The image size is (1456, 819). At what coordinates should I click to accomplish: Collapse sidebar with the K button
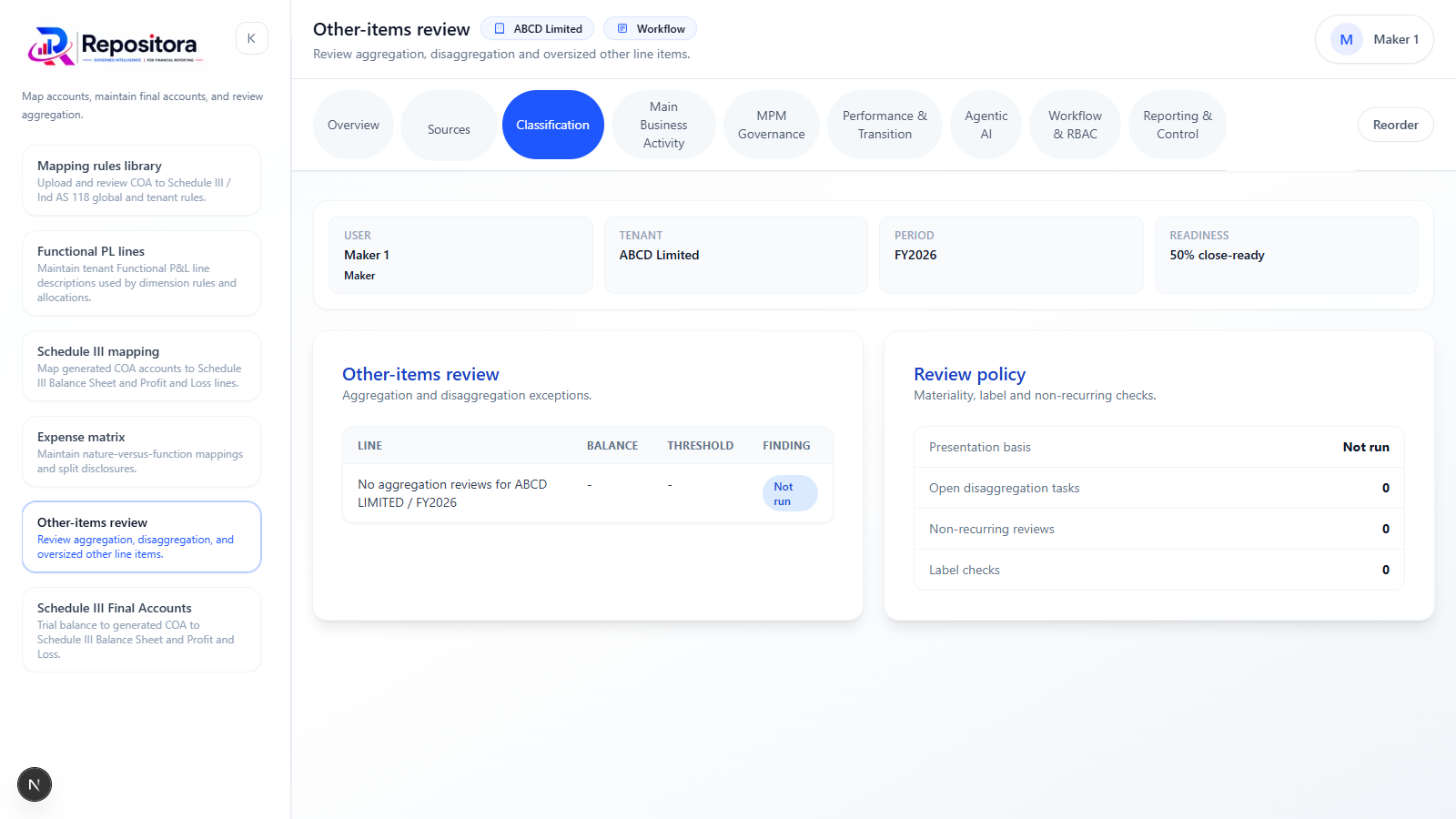click(x=251, y=38)
